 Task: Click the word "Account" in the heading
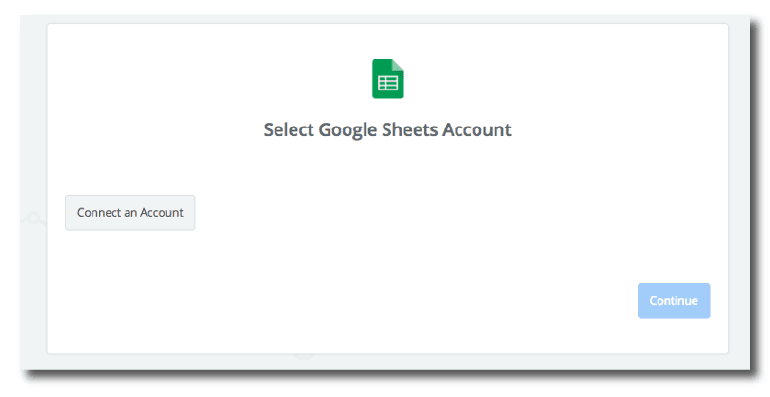tap(477, 130)
